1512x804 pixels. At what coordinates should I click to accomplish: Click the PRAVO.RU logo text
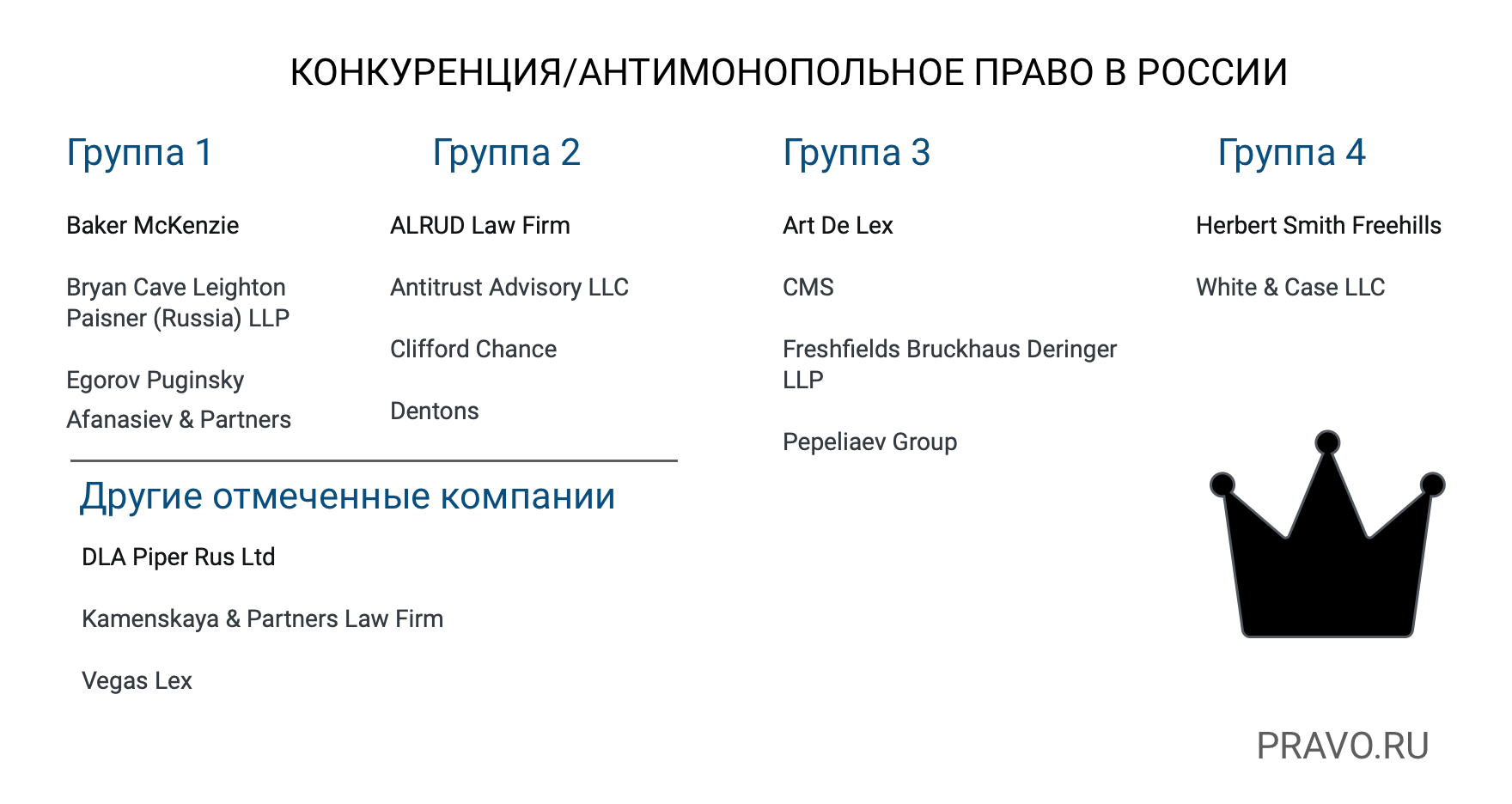(x=1342, y=746)
